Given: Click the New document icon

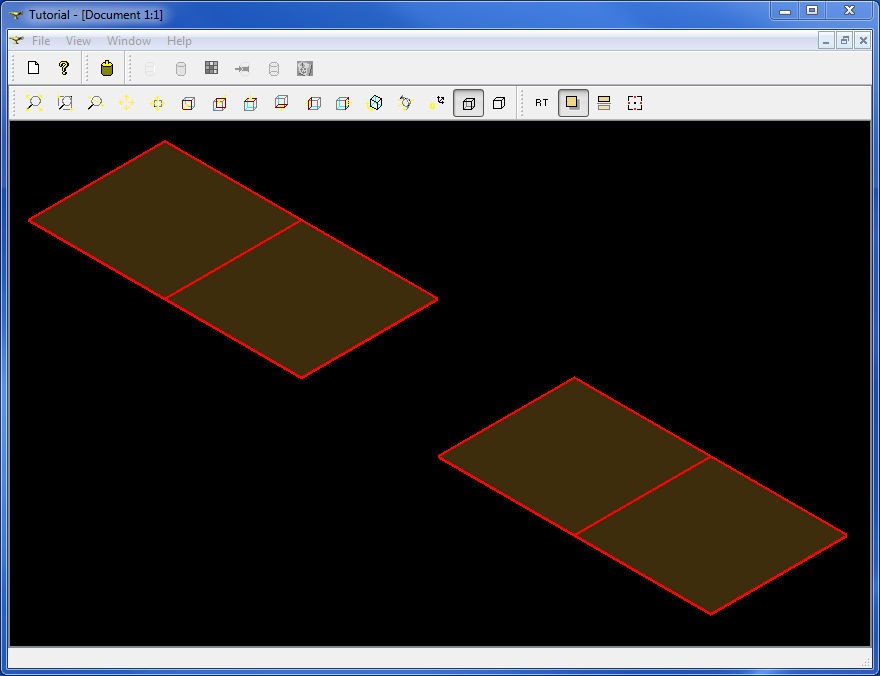Looking at the screenshot, I should pos(33,68).
